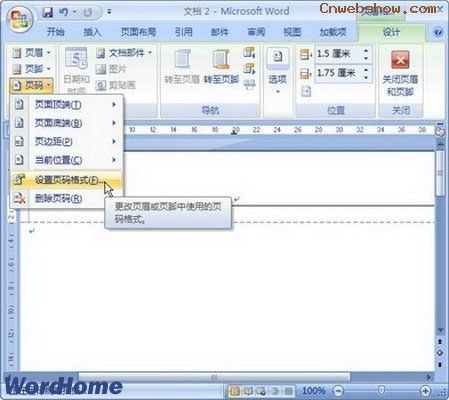Open the Options (选项) dropdown
449x400 pixels.
tap(277, 71)
